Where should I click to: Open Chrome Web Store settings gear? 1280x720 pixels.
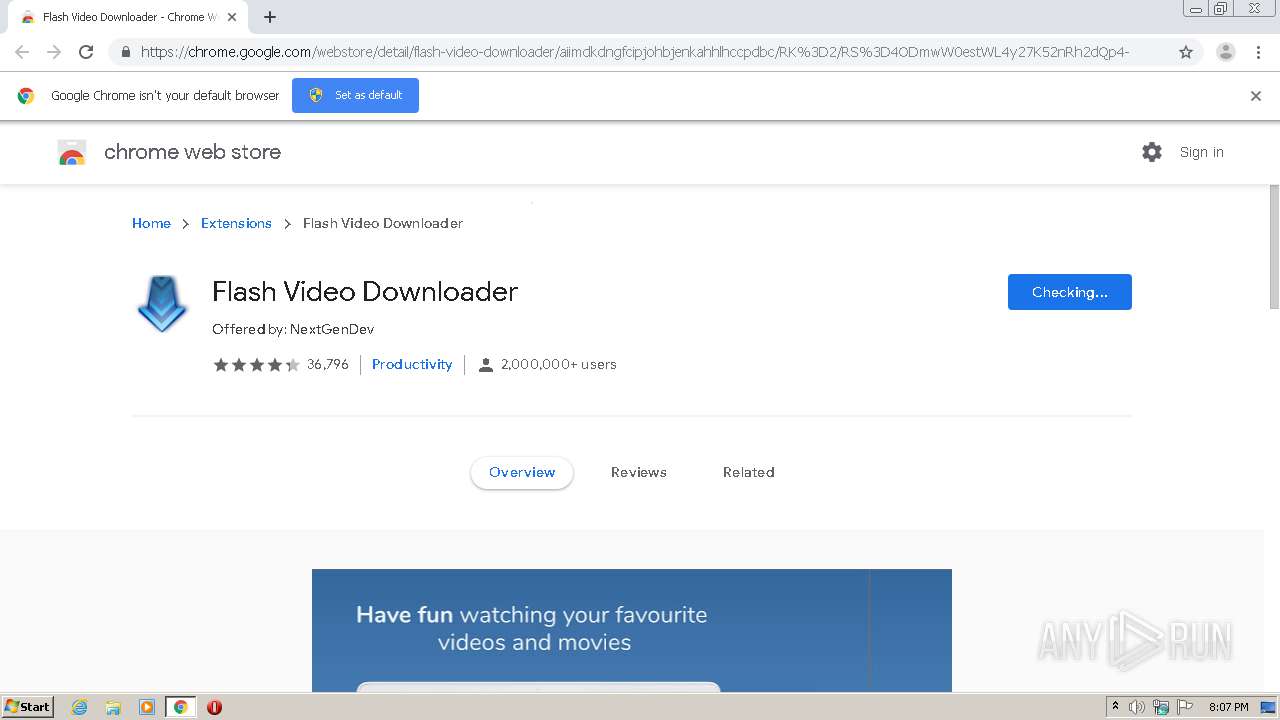click(x=1152, y=152)
